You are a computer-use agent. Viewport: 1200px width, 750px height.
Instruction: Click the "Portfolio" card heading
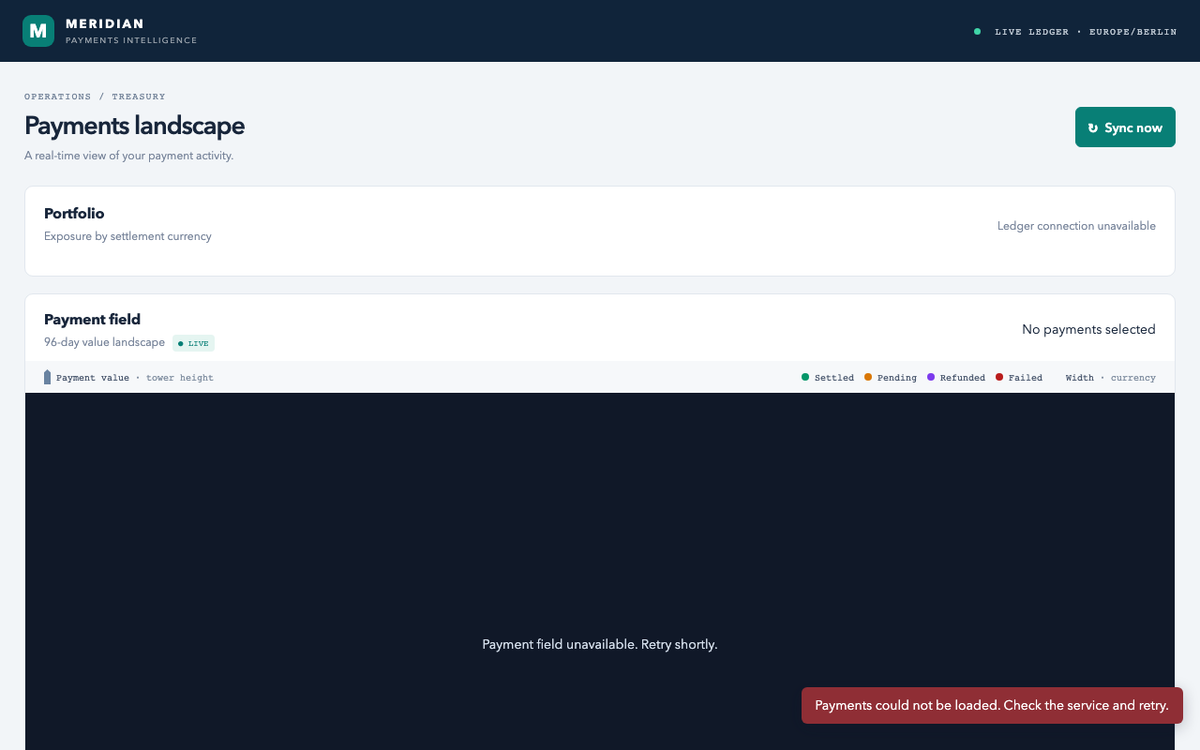tap(74, 213)
